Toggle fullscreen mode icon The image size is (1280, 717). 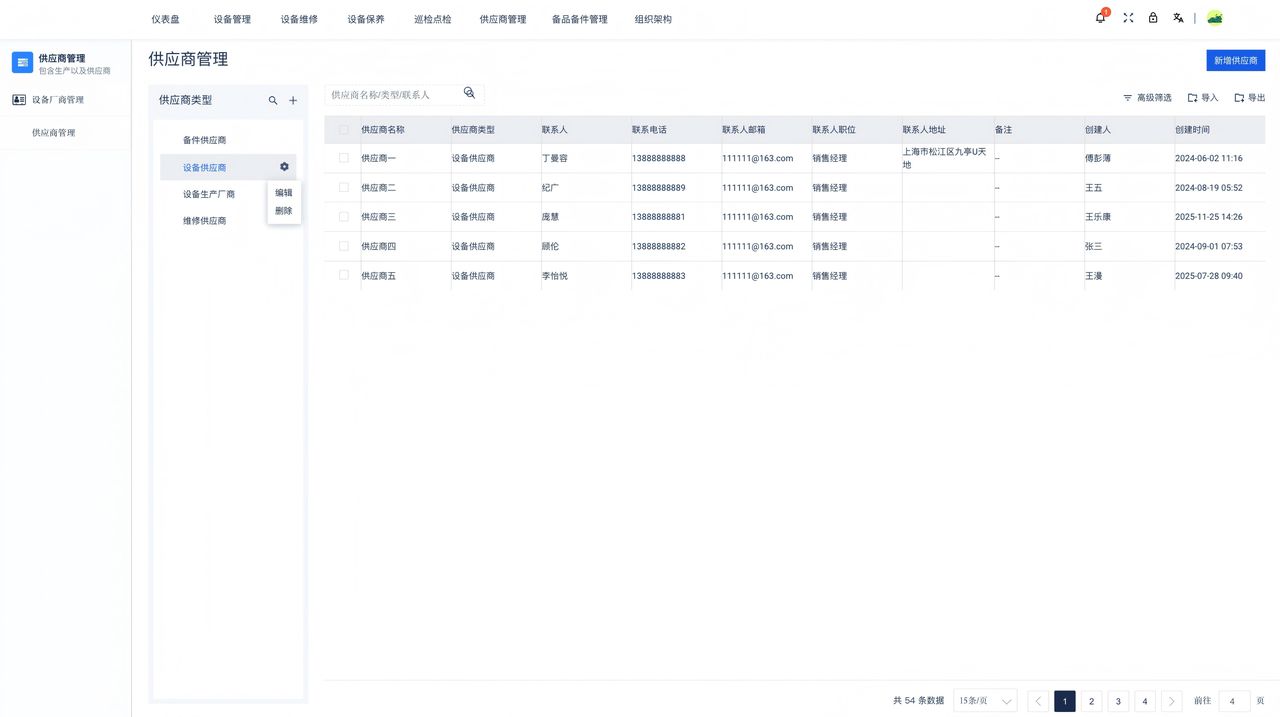[1128, 18]
